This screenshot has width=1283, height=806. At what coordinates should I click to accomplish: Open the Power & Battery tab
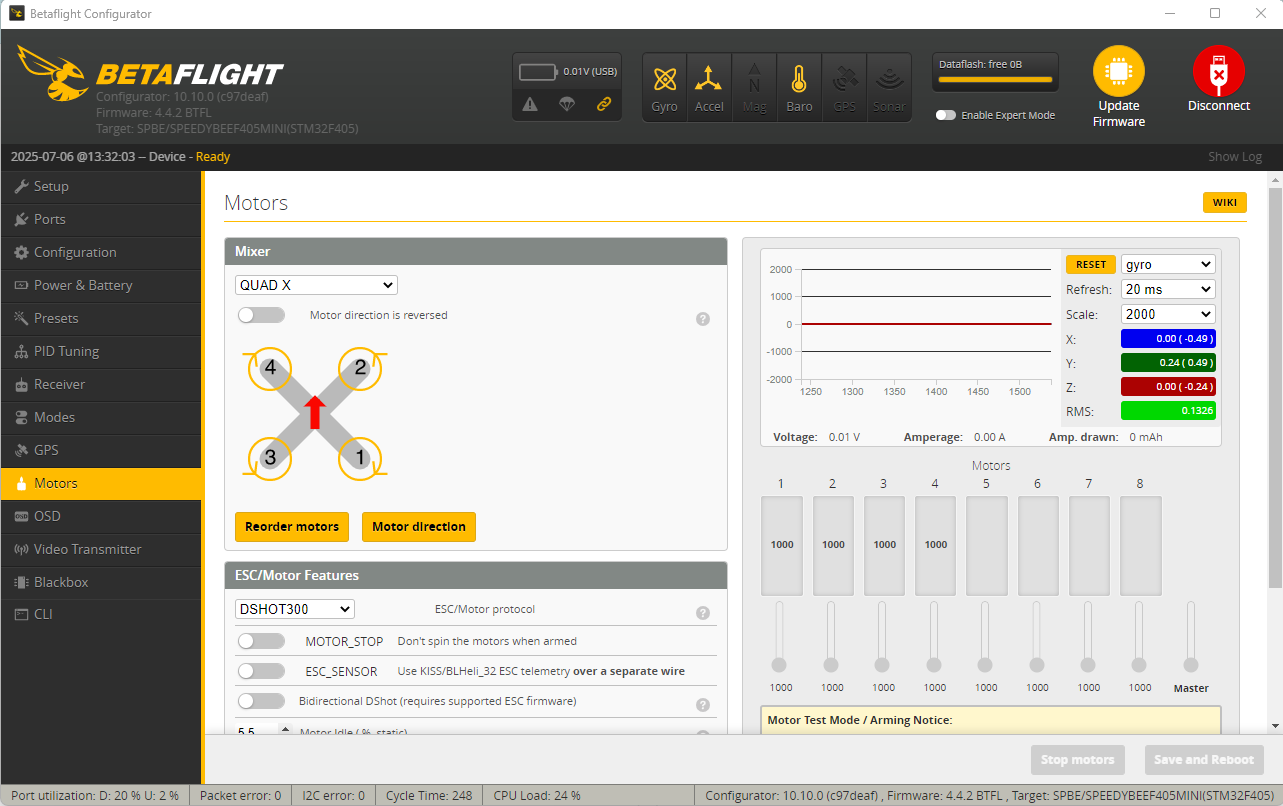tap(101, 285)
